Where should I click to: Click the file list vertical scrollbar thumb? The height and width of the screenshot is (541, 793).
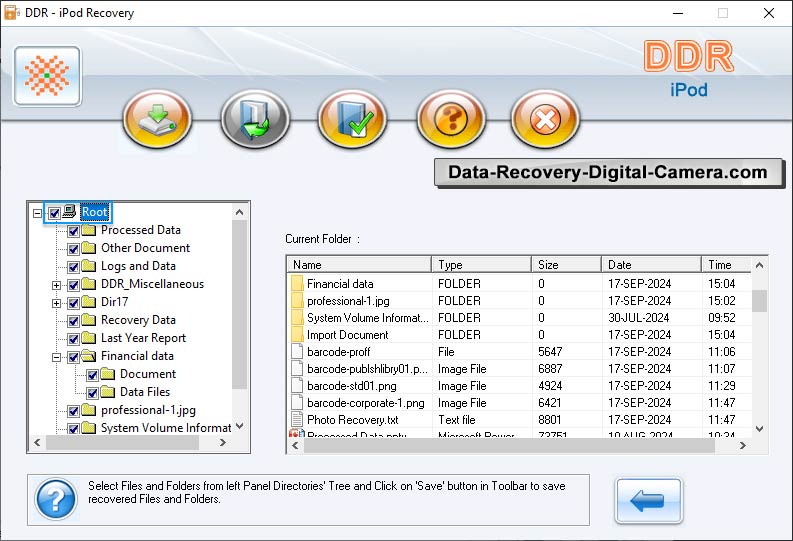(759, 301)
